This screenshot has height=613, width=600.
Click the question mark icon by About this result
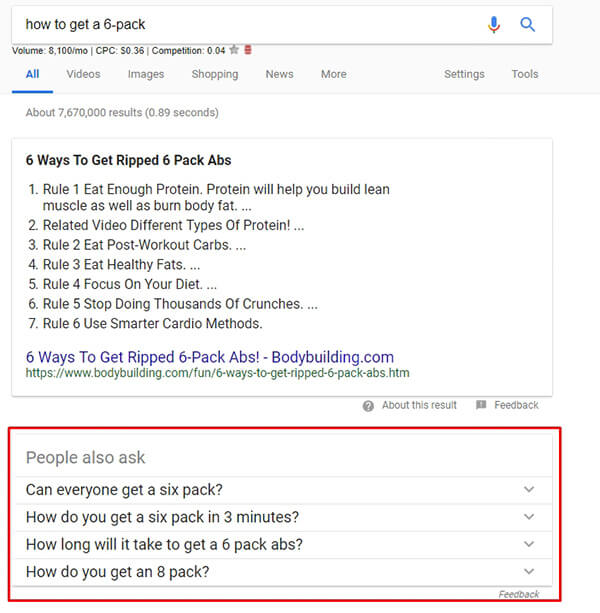pyautogui.click(x=368, y=405)
